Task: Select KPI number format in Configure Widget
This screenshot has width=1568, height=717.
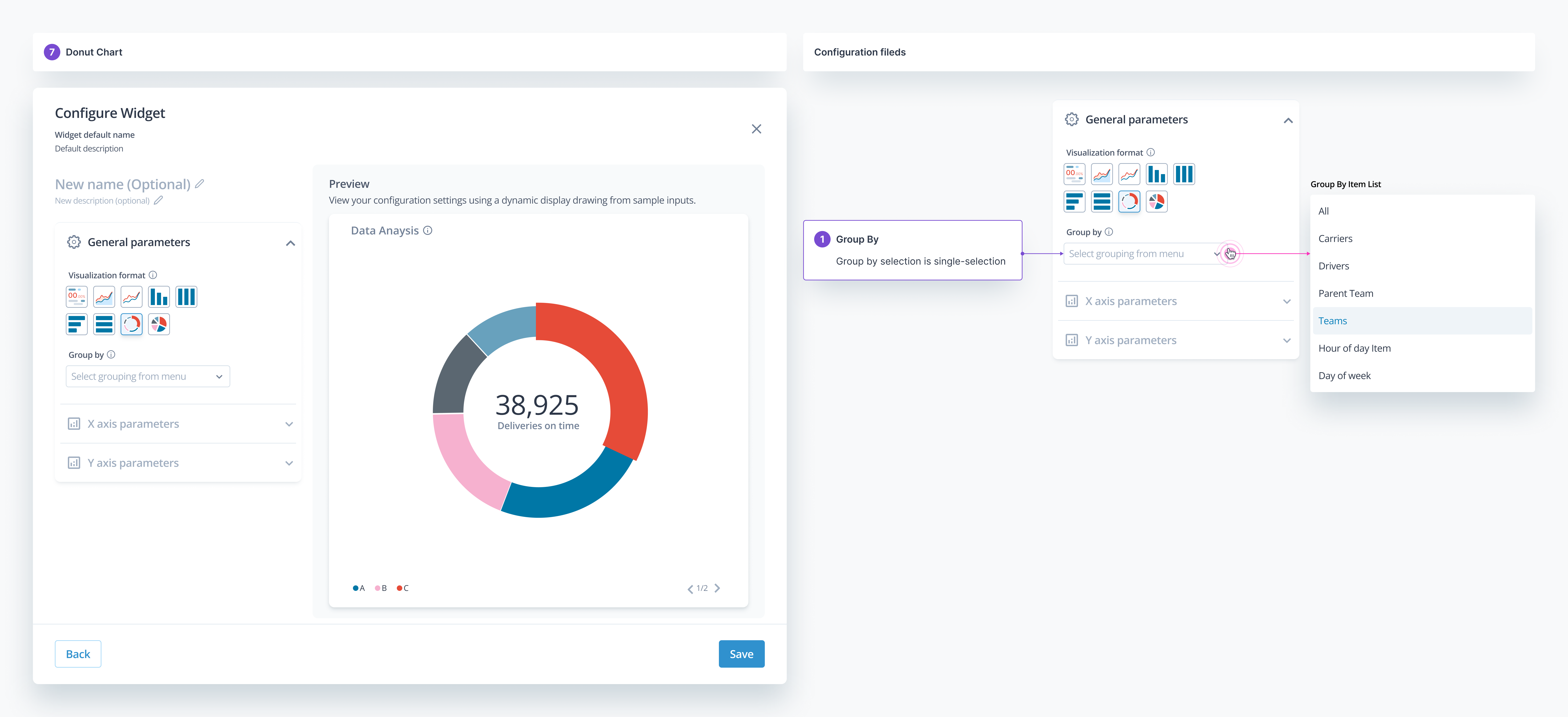Action: point(77,297)
